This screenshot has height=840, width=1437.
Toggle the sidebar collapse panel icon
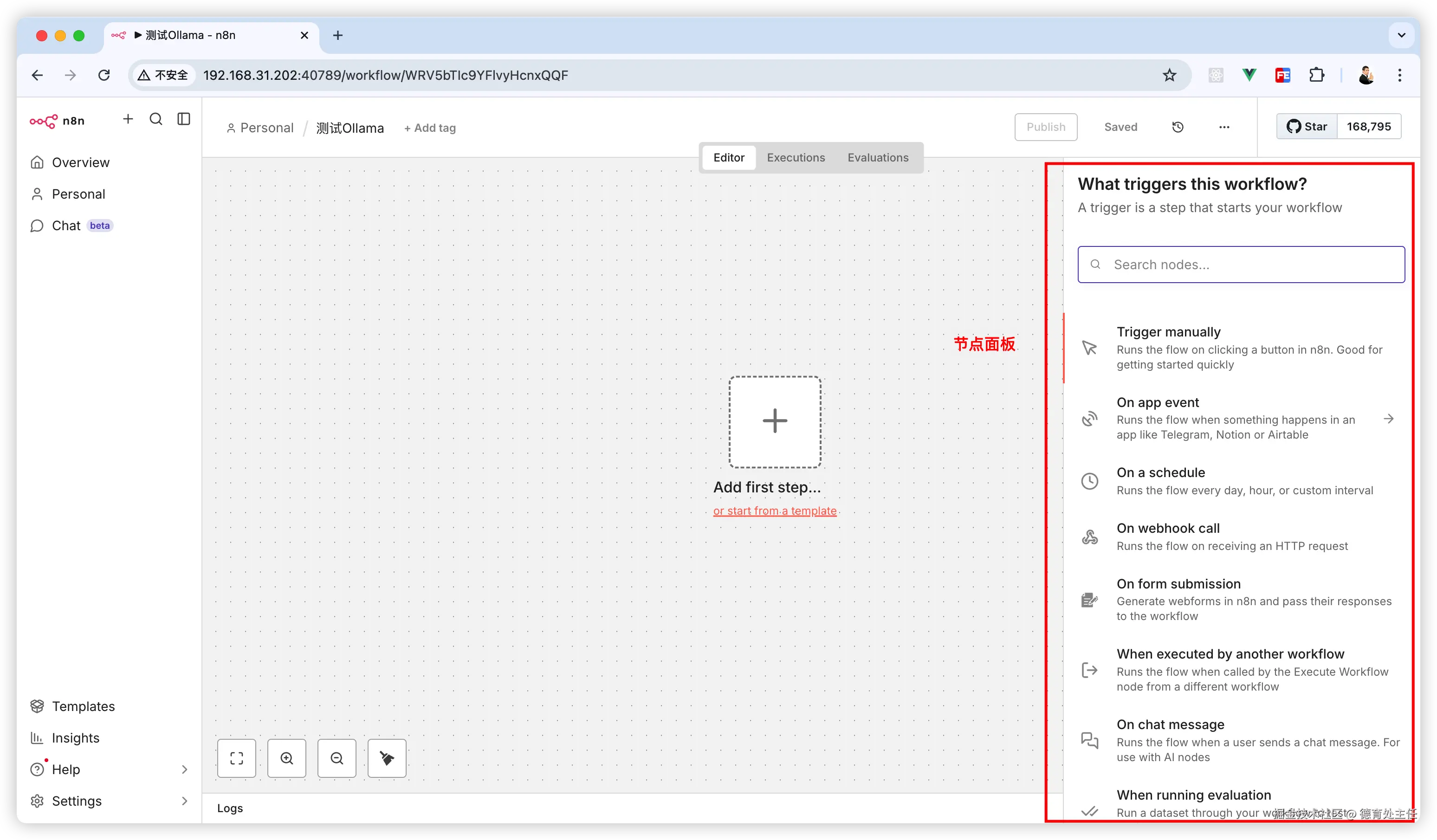184,119
